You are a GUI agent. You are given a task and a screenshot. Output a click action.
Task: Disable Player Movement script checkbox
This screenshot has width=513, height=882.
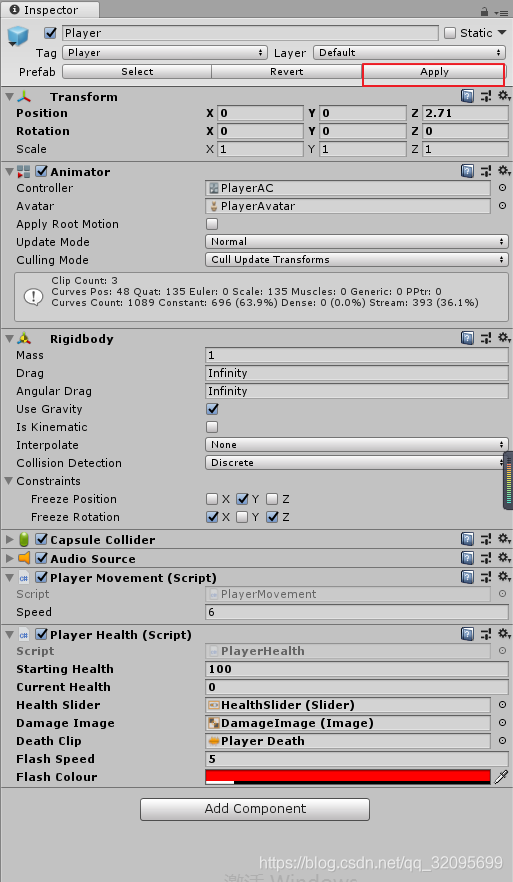41,577
